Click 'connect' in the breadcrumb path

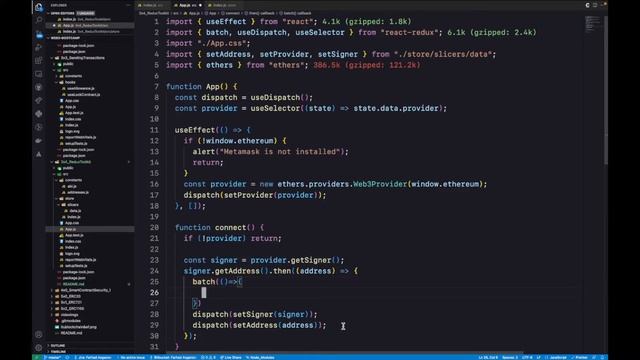pyautogui.click(x=232, y=13)
